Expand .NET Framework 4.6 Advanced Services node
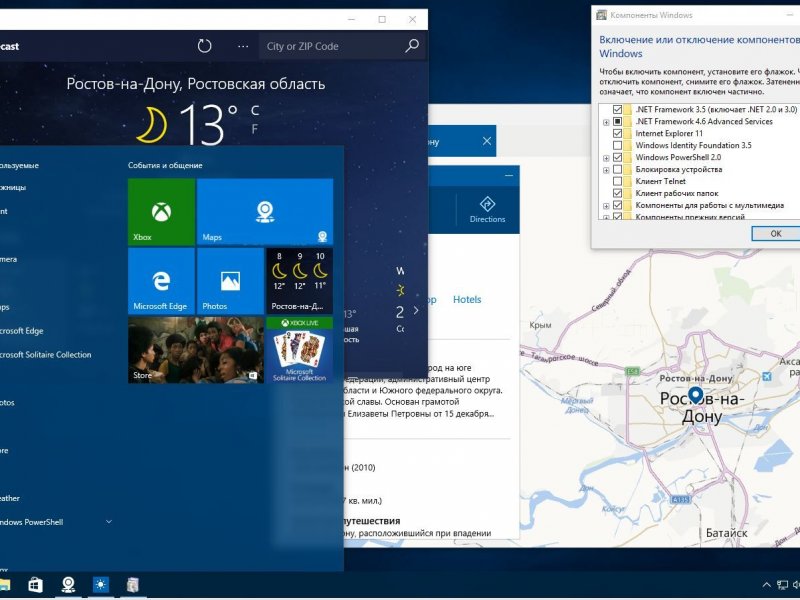 tap(606, 122)
